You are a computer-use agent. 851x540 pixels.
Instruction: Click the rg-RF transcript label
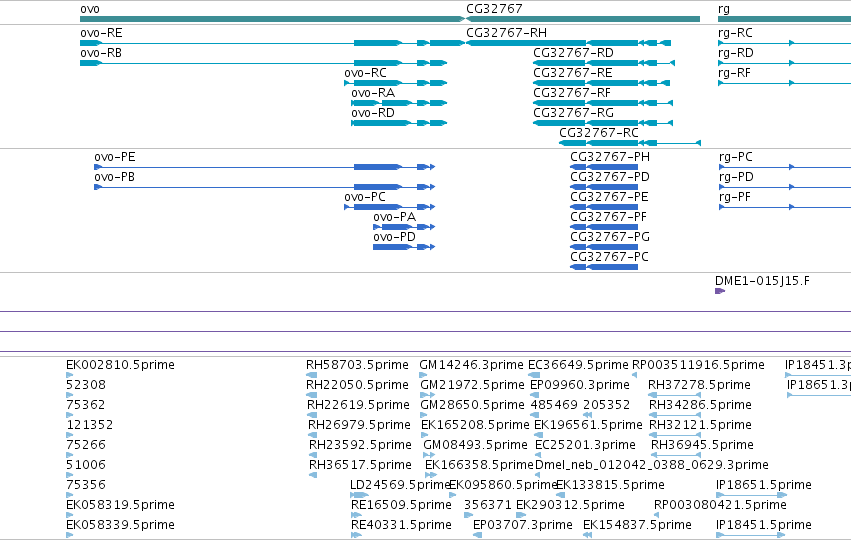click(x=734, y=73)
